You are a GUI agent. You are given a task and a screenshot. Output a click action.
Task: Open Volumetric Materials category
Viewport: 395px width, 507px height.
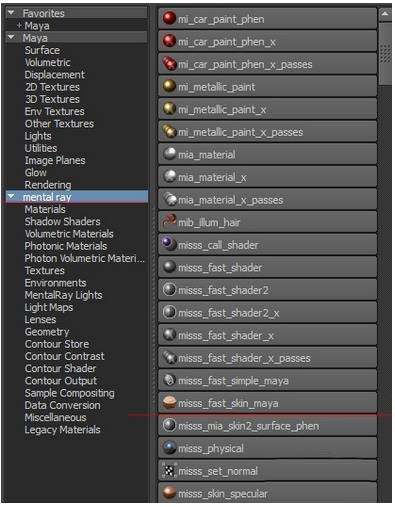click(69, 234)
